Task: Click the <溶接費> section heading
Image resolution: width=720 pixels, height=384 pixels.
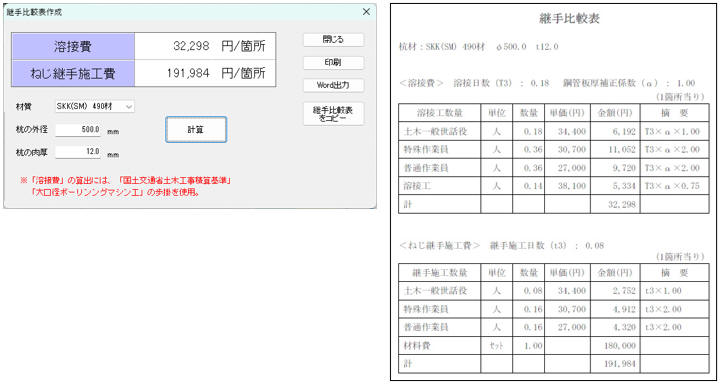Action: (x=422, y=84)
